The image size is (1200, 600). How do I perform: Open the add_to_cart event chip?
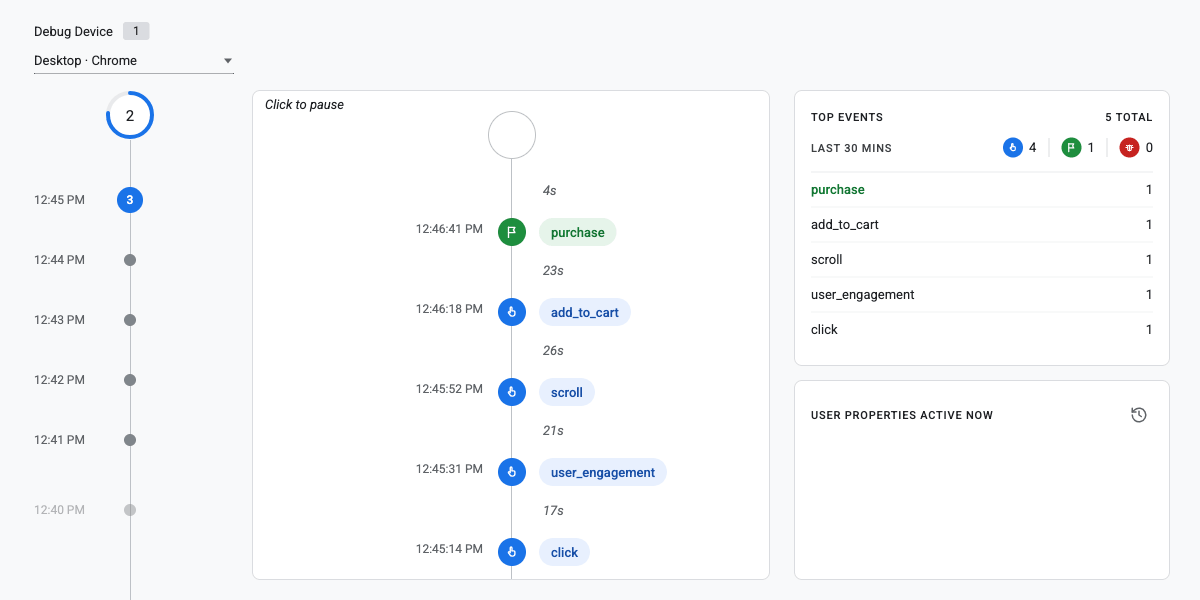tap(585, 312)
